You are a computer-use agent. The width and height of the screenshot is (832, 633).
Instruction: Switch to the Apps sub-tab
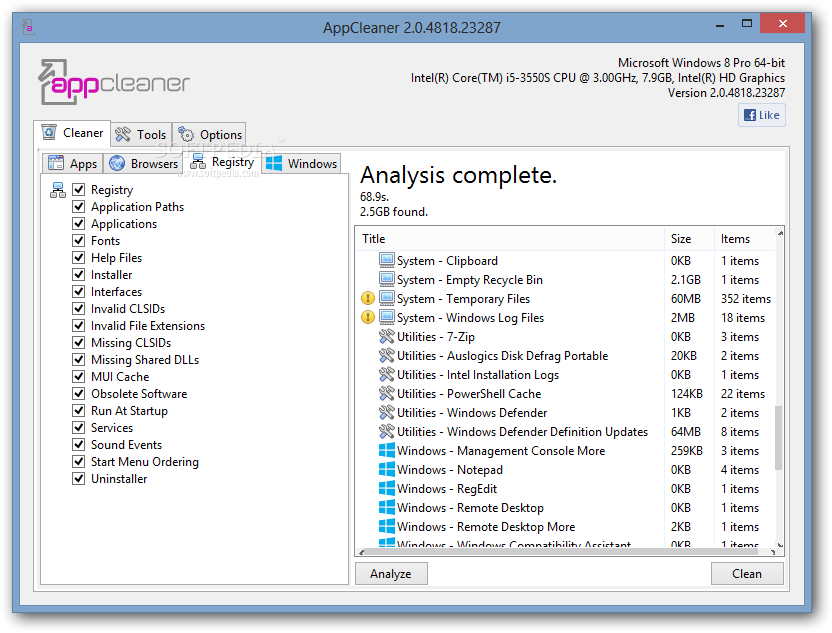pyautogui.click(x=72, y=163)
